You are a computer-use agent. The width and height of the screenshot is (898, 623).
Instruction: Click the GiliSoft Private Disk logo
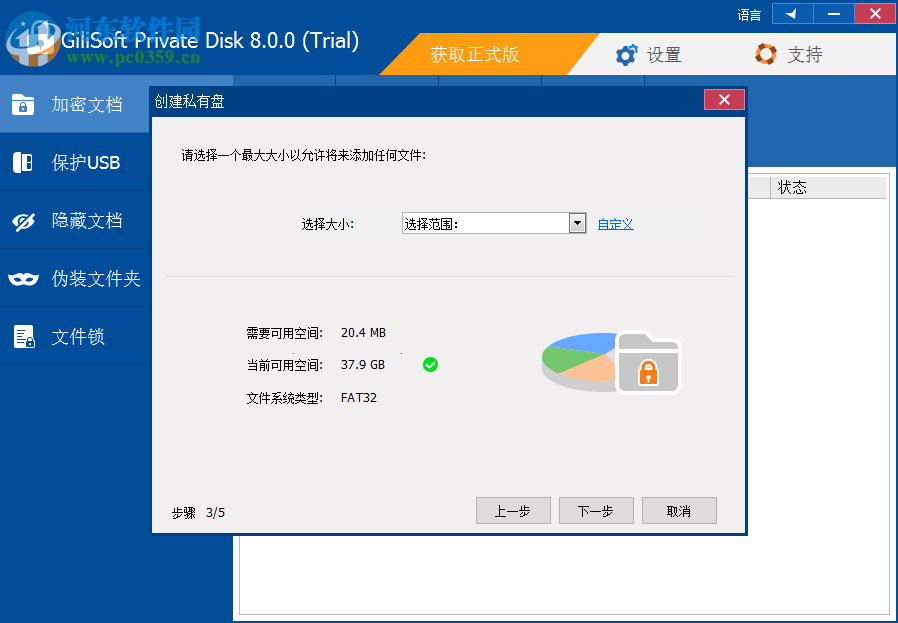(x=35, y=44)
